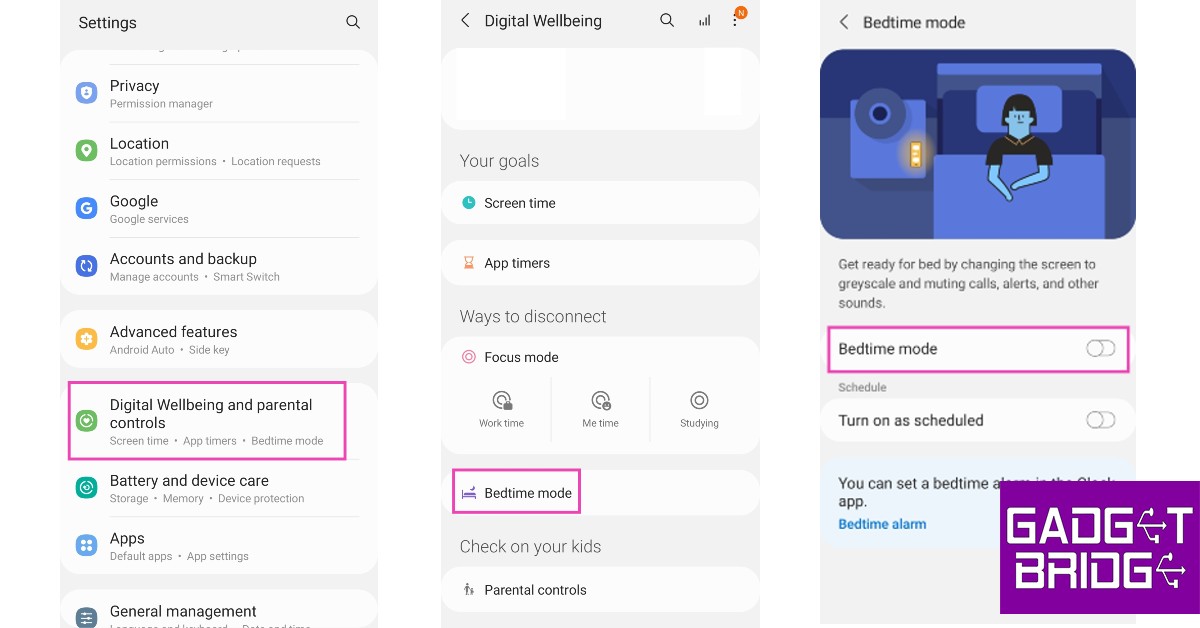Select the Work time focus icon
Viewport: 1200px width, 628px height.
(x=501, y=399)
